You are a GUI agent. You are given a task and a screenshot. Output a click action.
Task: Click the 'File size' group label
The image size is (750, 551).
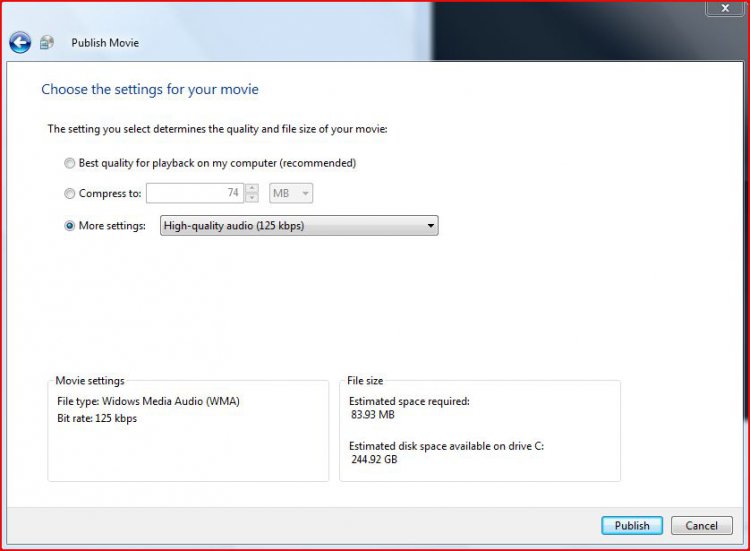[365, 381]
